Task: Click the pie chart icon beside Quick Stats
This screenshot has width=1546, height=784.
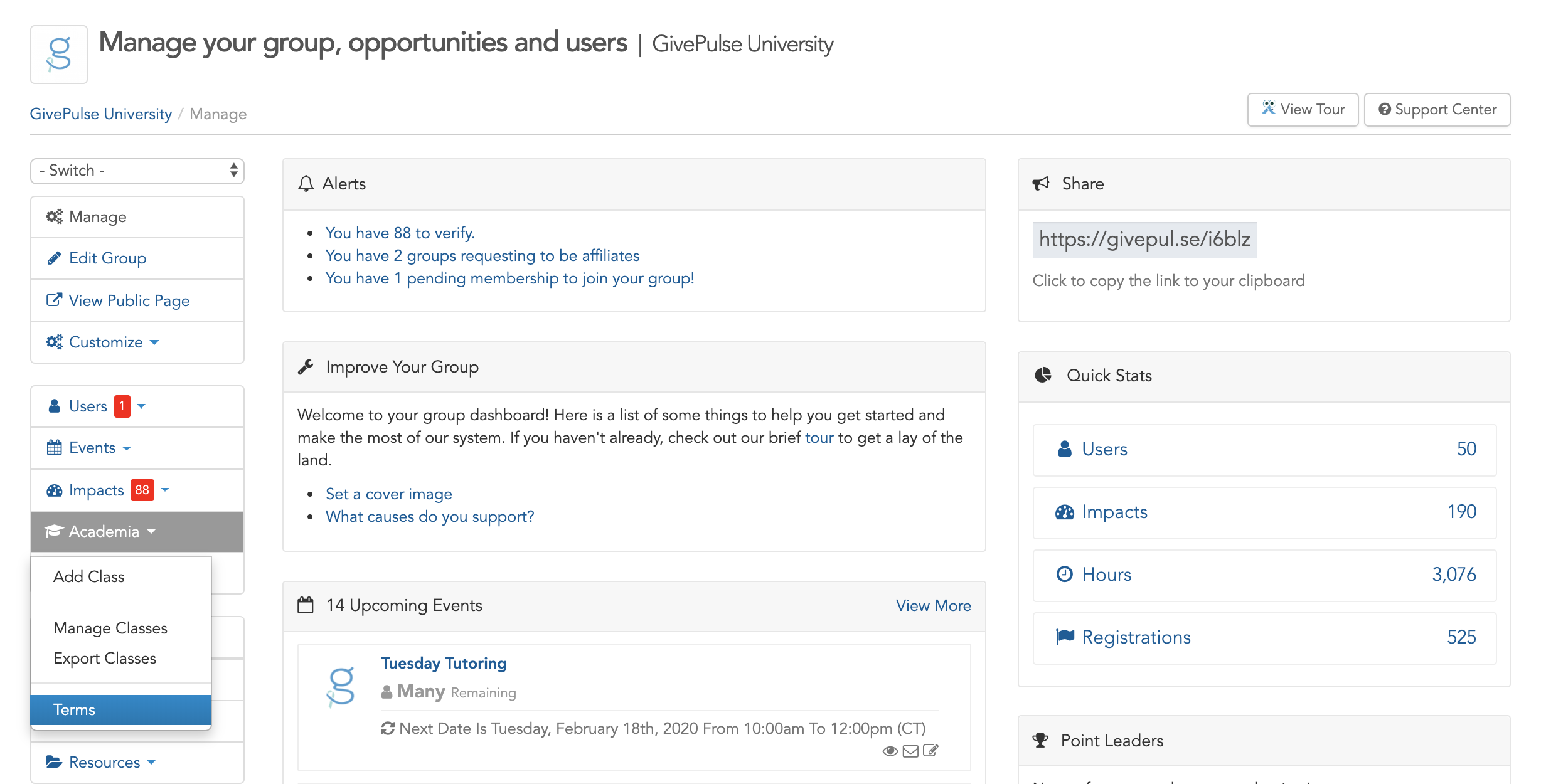Action: (1043, 375)
